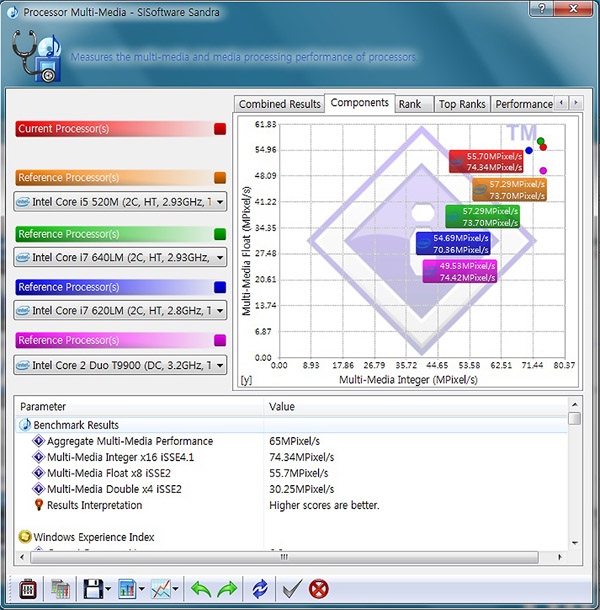
Task: Click the 55.7MPixel/s float value
Action: [298, 473]
